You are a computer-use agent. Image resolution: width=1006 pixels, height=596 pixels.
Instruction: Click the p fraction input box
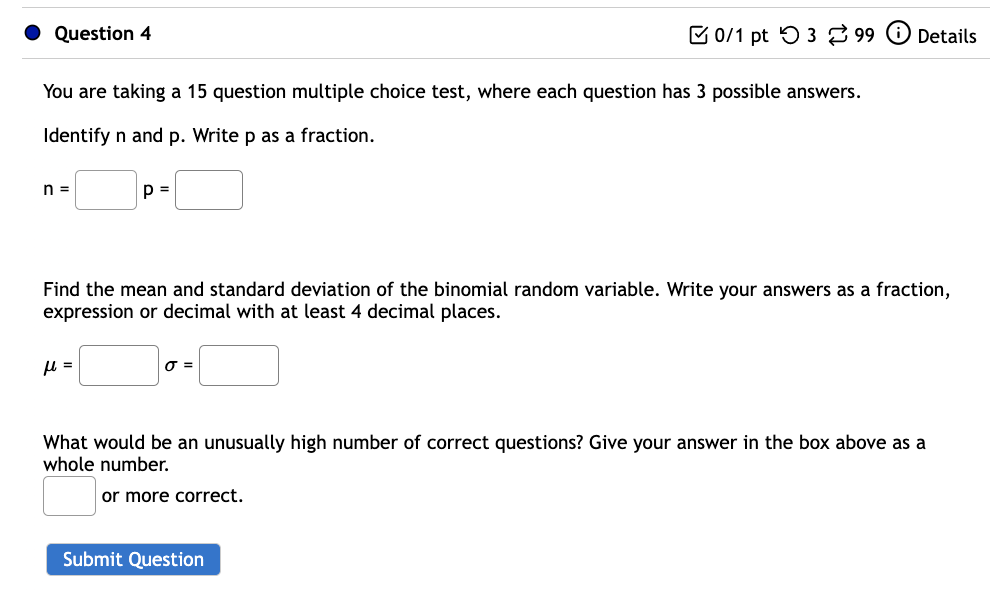click(x=208, y=189)
